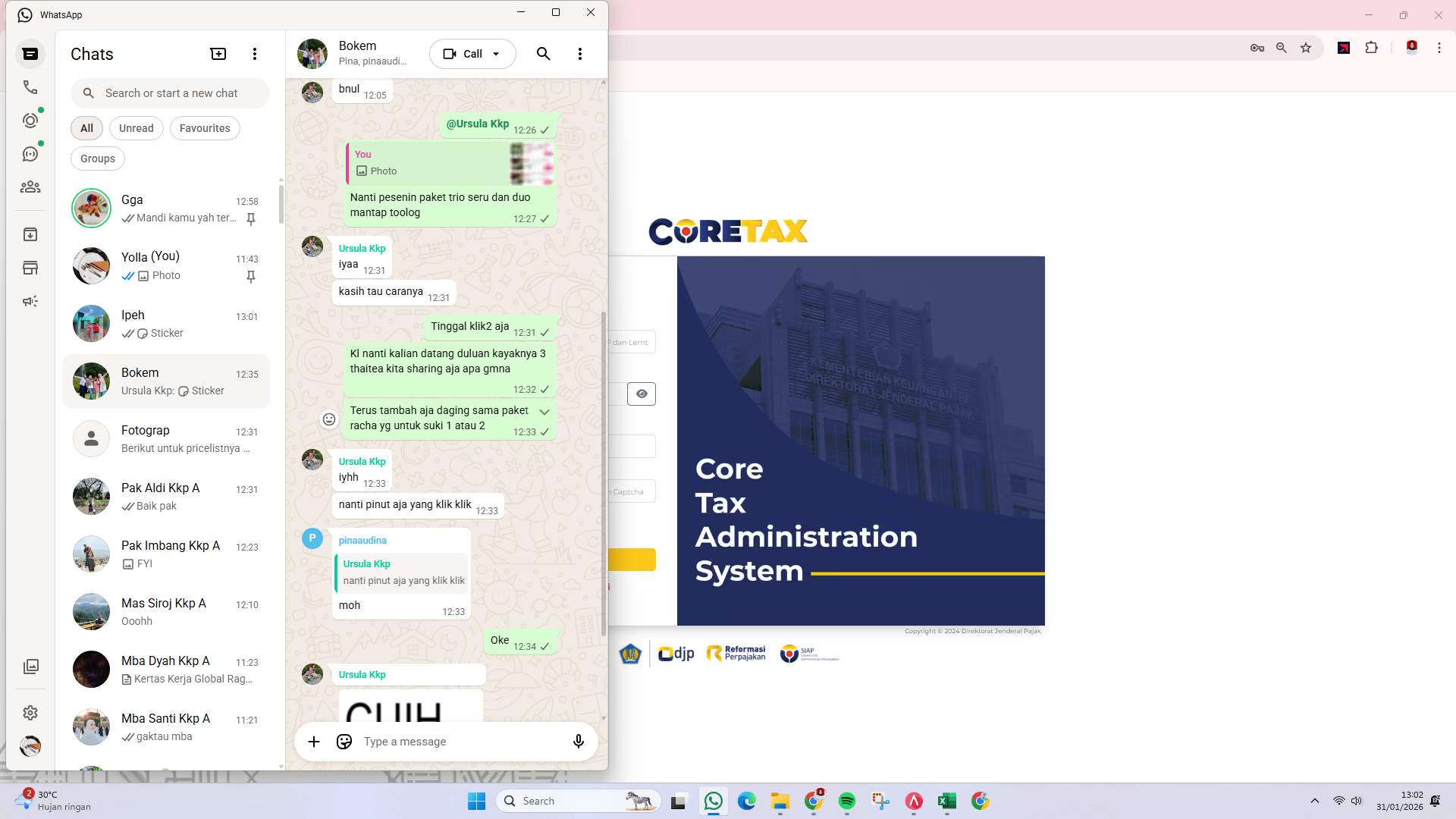Record a voice message with the microphone icon
The image size is (1456, 819).
click(578, 742)
